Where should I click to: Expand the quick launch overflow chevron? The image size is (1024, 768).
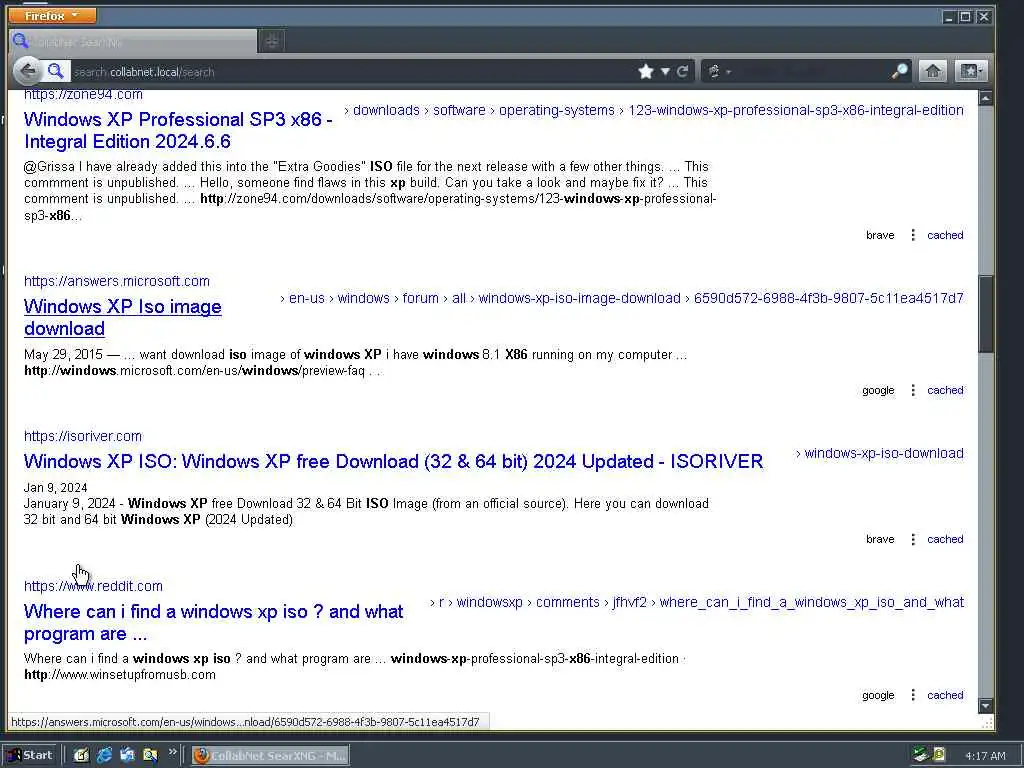172,752
